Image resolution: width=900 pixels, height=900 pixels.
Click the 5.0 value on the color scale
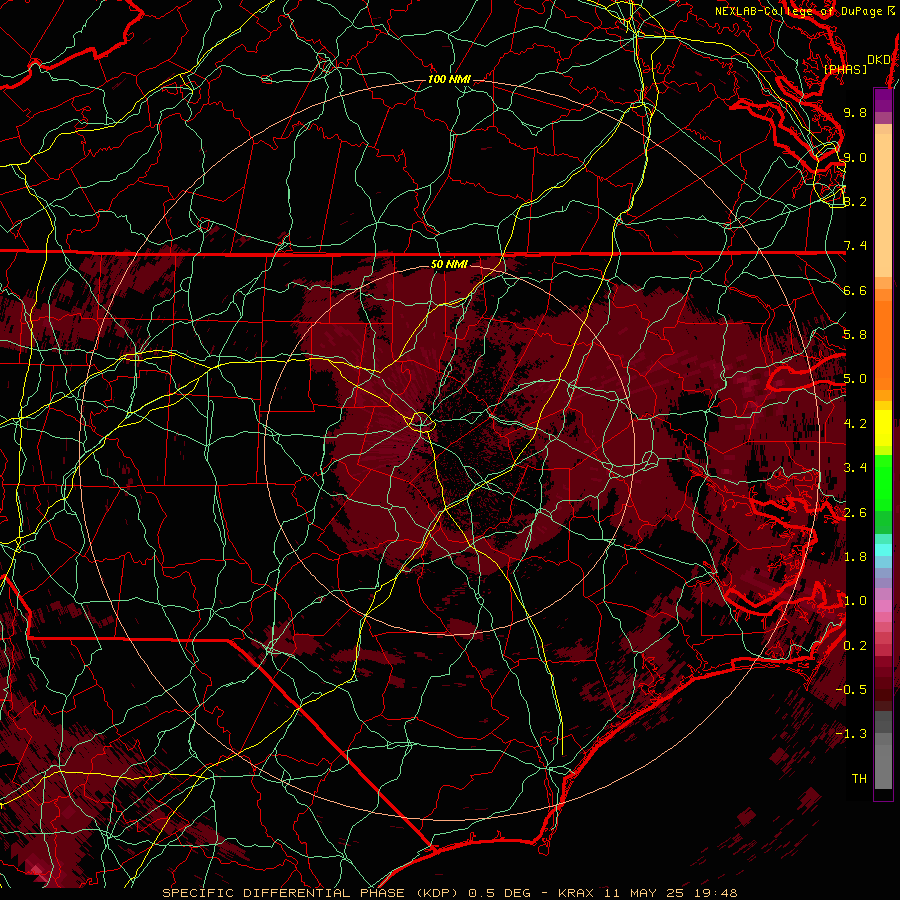point(855,379)
